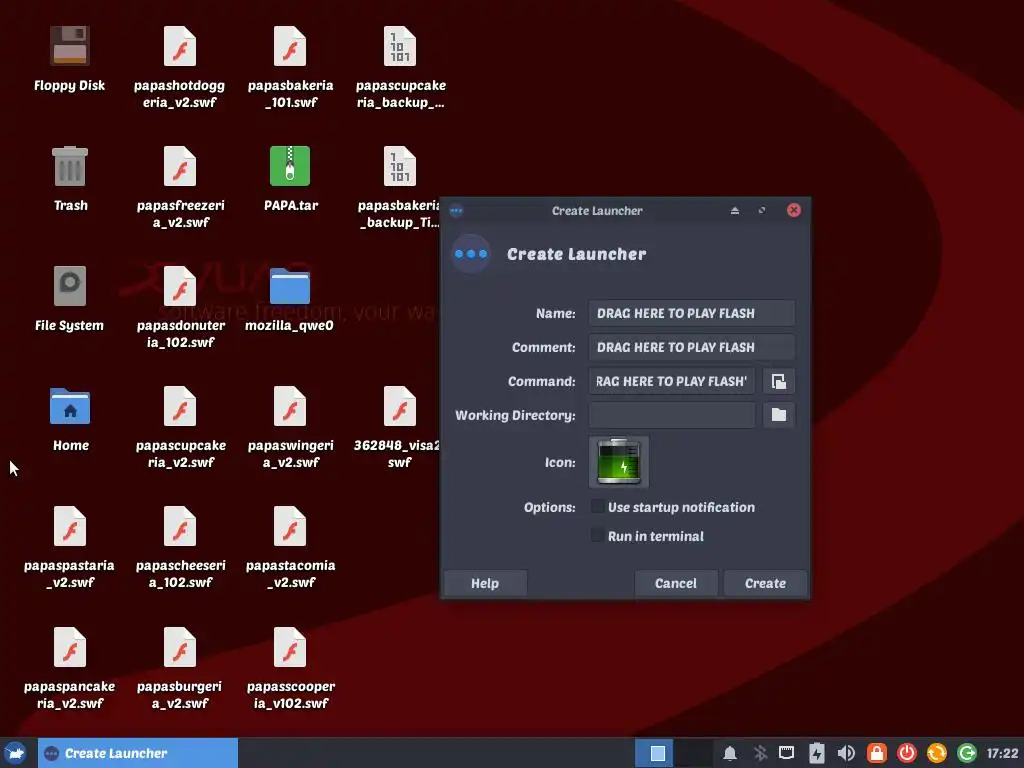Select papasbakeria_101.swf file icon
Image resolution: width=1024 pixels, height=768 pixels.
(x=290, y=46)
